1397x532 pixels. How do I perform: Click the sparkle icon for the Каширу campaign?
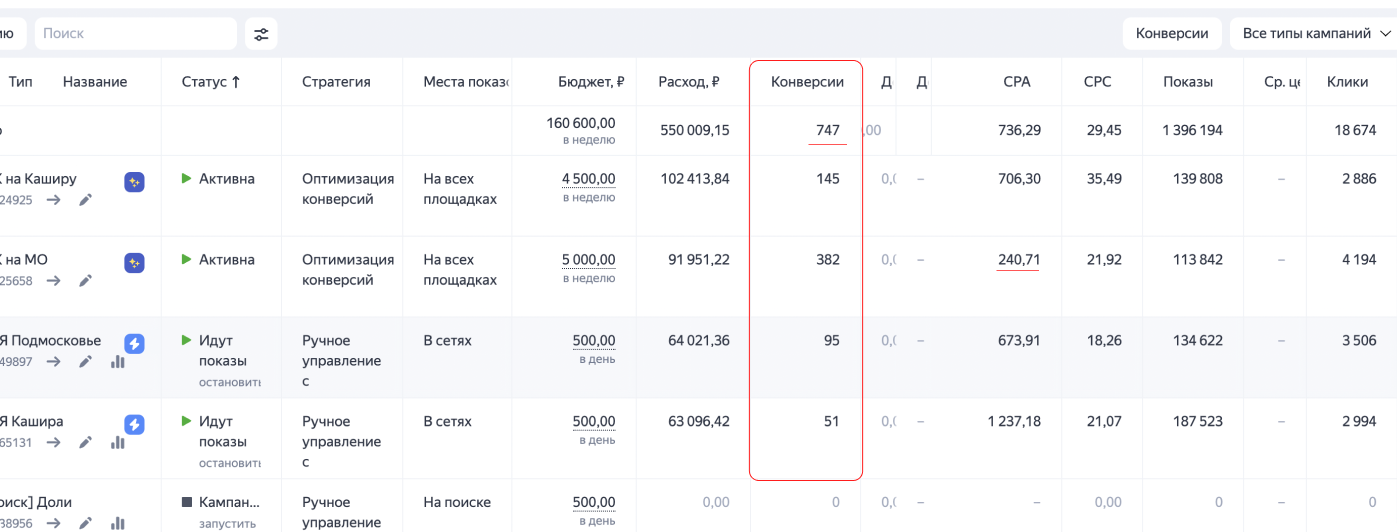pos(134,182)
